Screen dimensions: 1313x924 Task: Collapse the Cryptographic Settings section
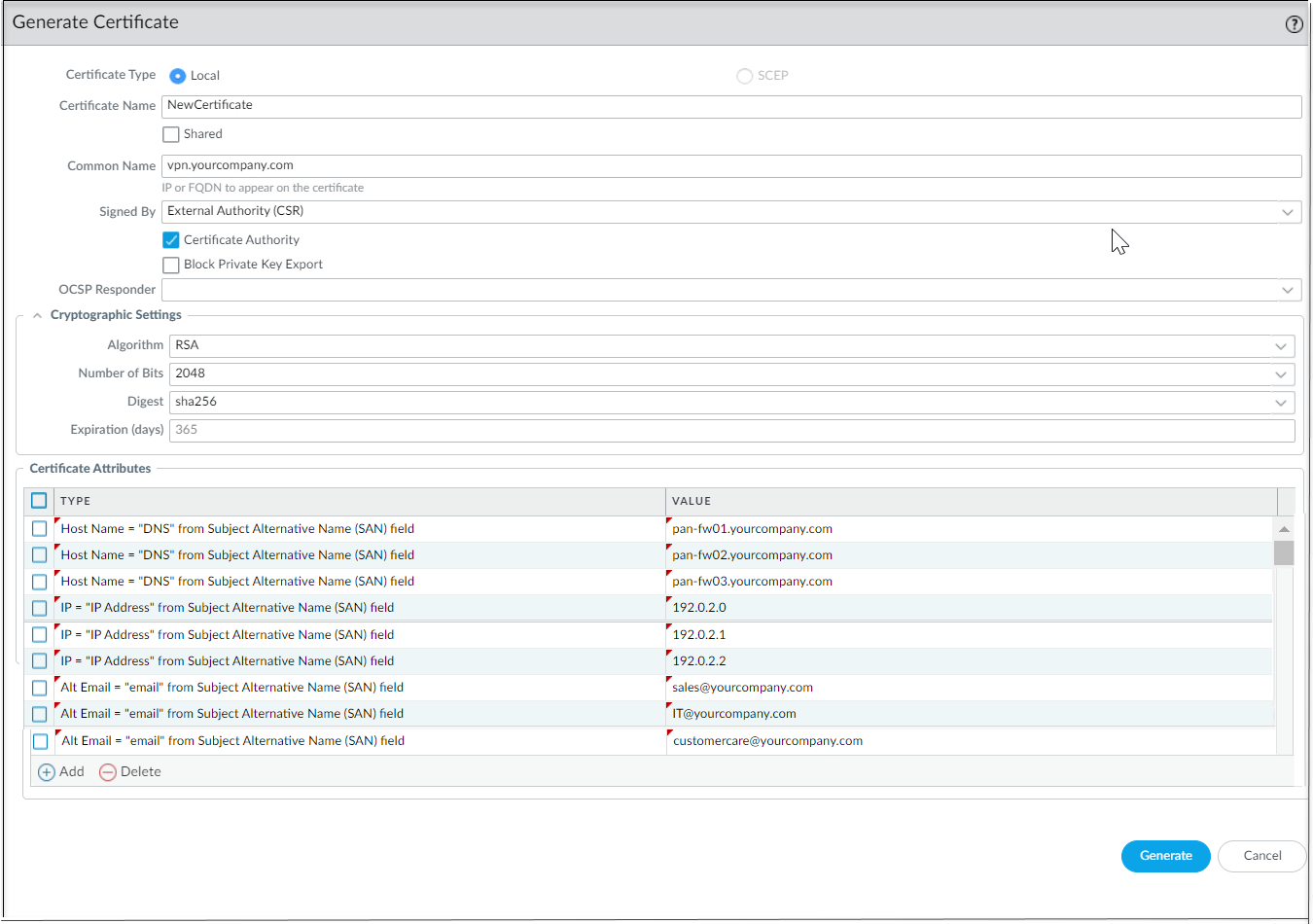click(x=37, y=314)
